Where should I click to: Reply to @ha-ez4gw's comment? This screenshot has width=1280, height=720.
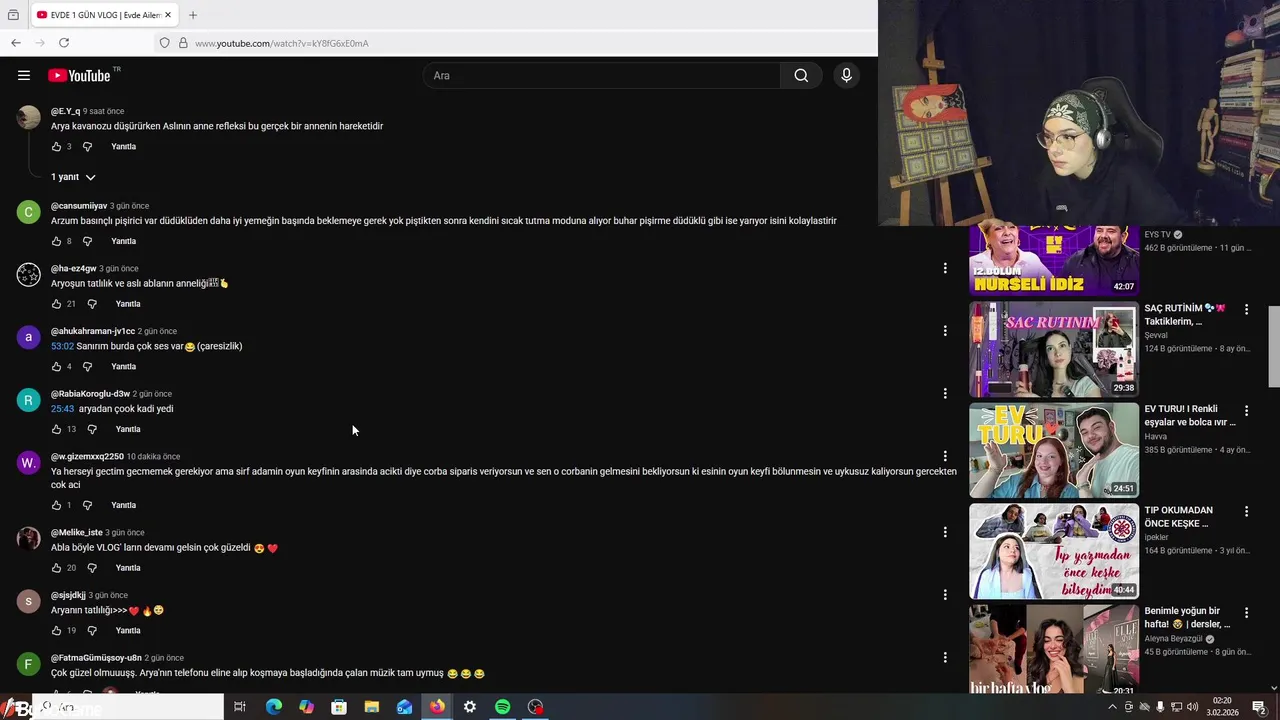pyautogui.click(x=128, y=304)
